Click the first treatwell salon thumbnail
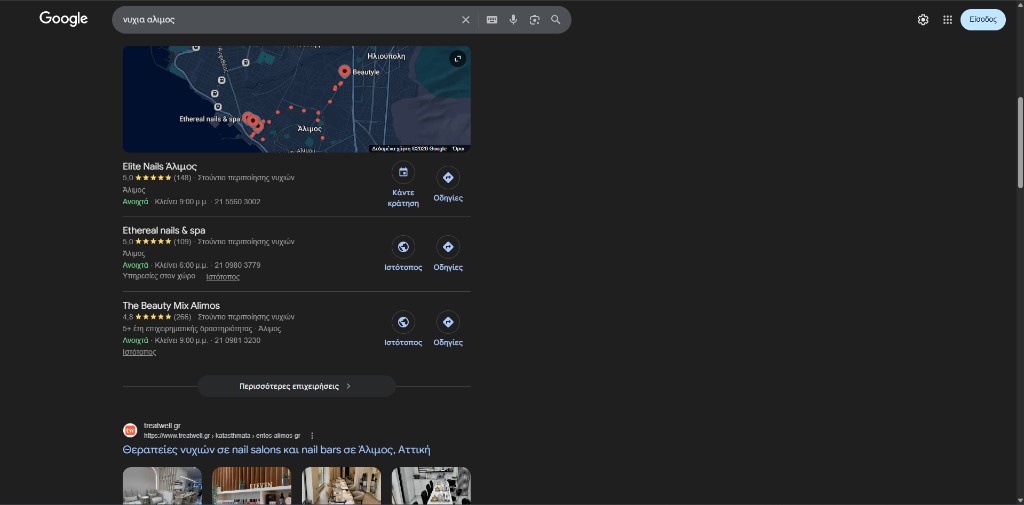1024x505 pixels. point(163,485)
